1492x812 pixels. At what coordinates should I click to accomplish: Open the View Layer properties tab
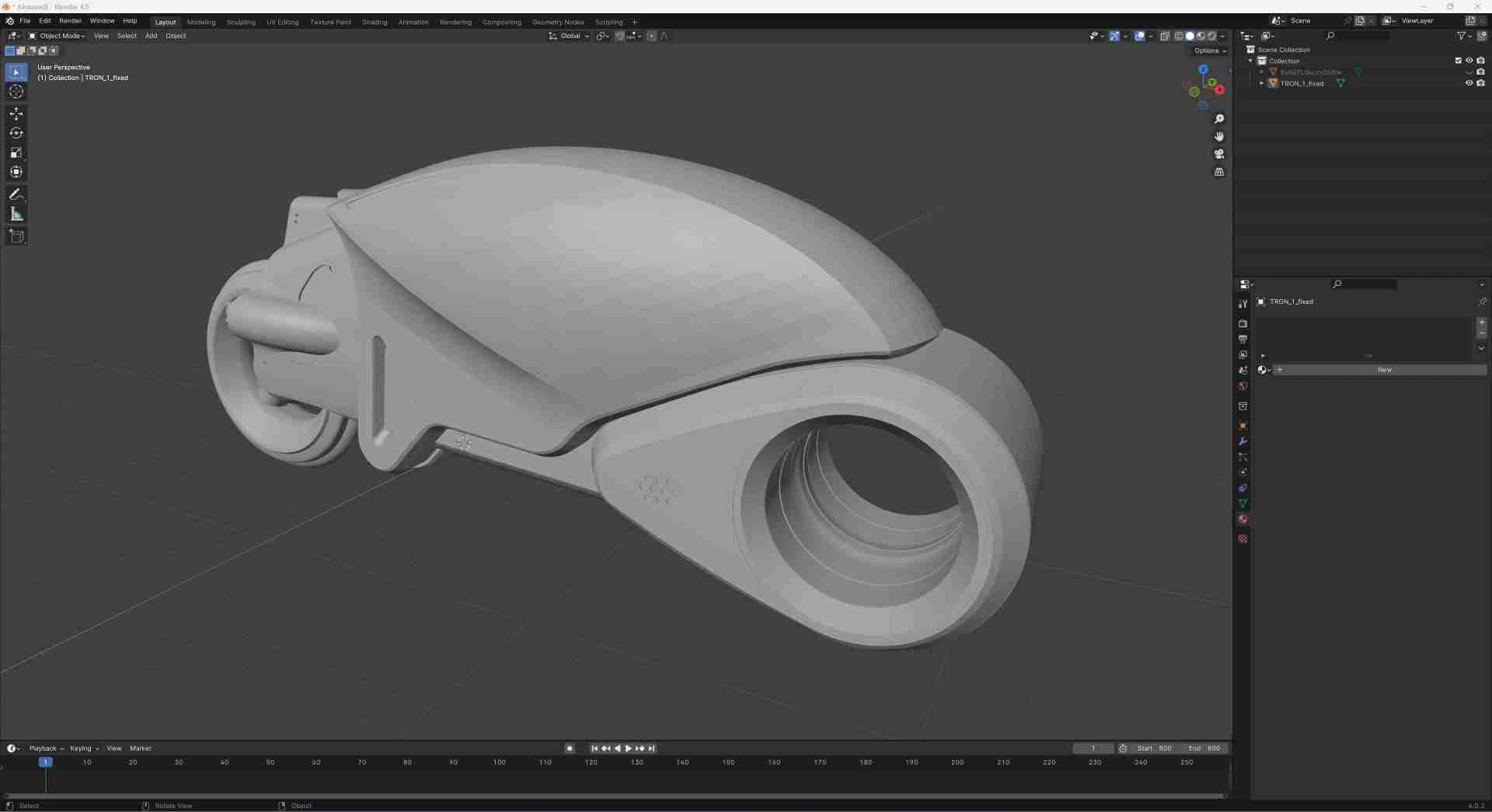[x=1243, y=354]
